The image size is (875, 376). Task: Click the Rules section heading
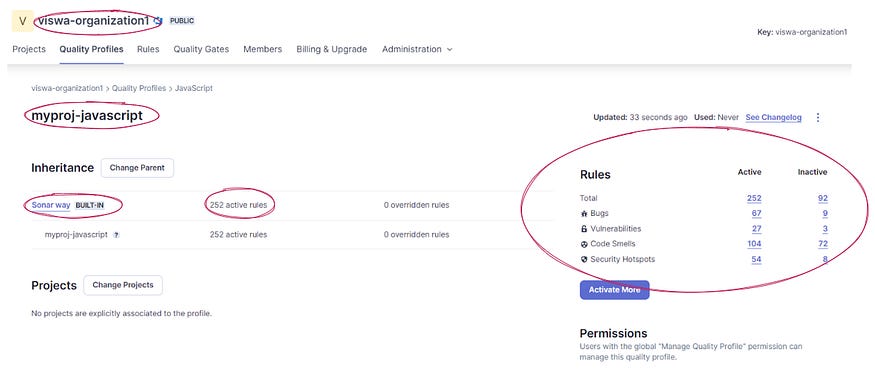pyautogui.click(x=595, y=175)
